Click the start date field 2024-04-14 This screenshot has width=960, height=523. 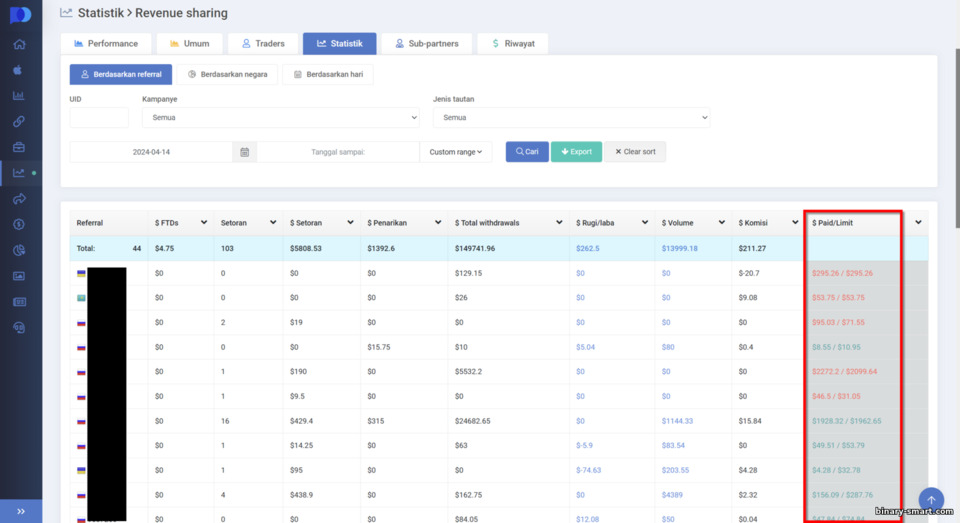pyautogui.click(x=151, y=152)
